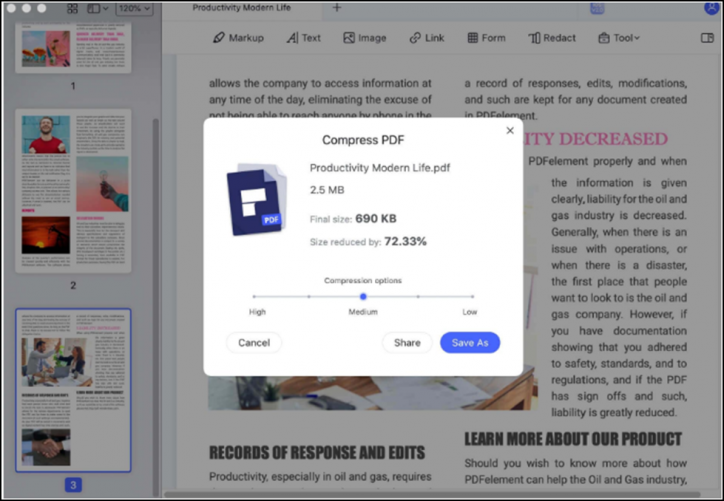Click the Medium compression slider handle

point(363,296)
